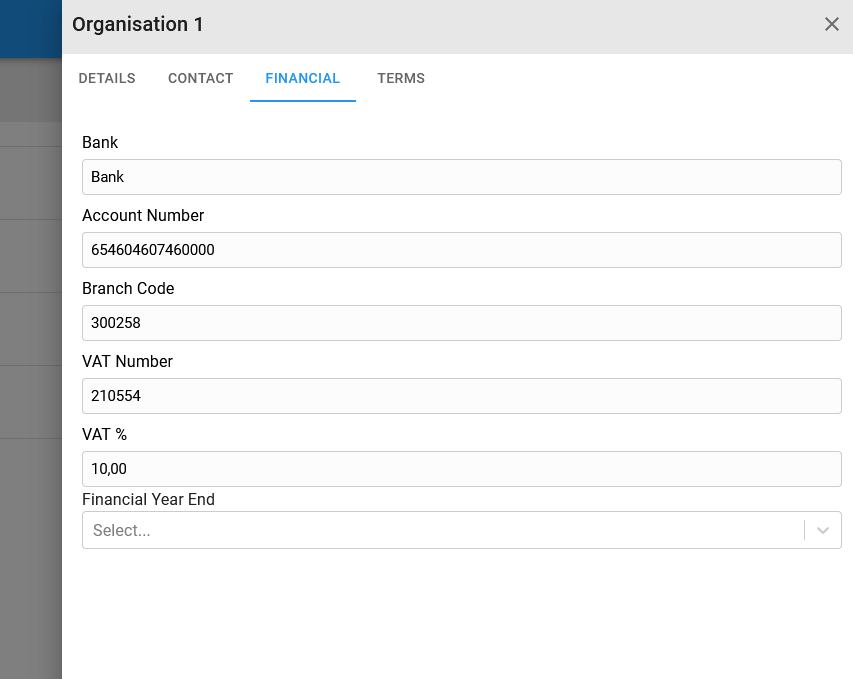Image resolution: width=853 pixels, height=679 pixels.
Task: Open the Financial Year End dropdown
Action: pyautogui.click(x=461, y=530)
